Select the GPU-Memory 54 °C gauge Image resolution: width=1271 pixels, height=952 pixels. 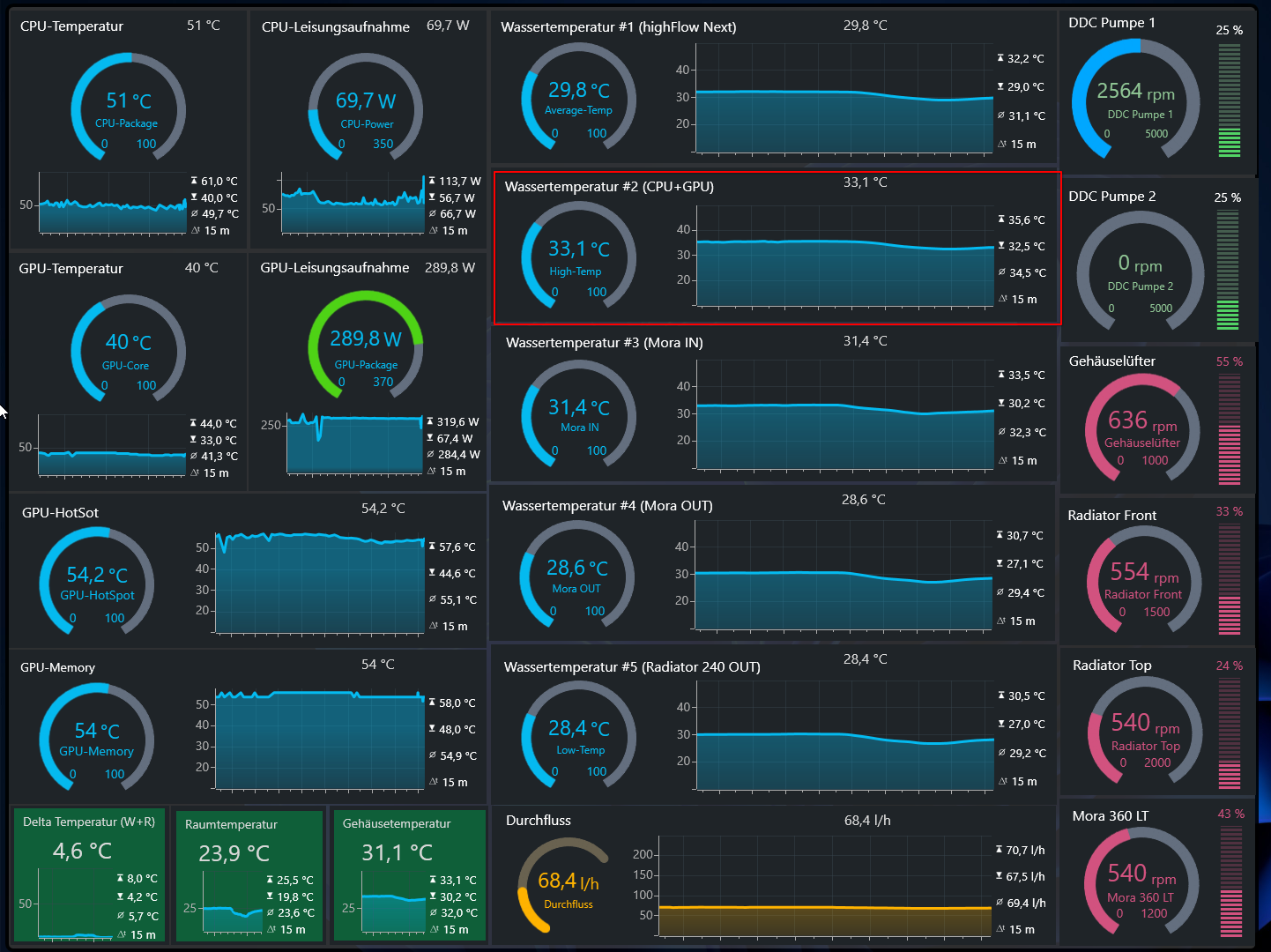[97, 738]
